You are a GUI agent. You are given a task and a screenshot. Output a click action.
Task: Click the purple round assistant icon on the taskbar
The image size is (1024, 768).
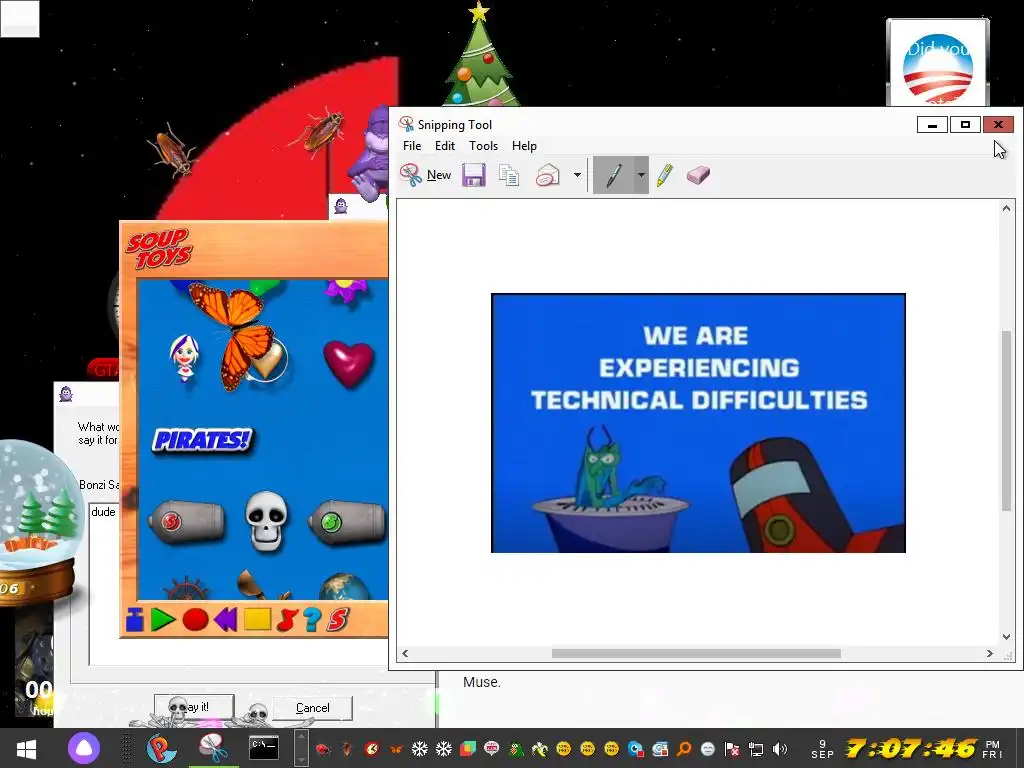[84, 748]
